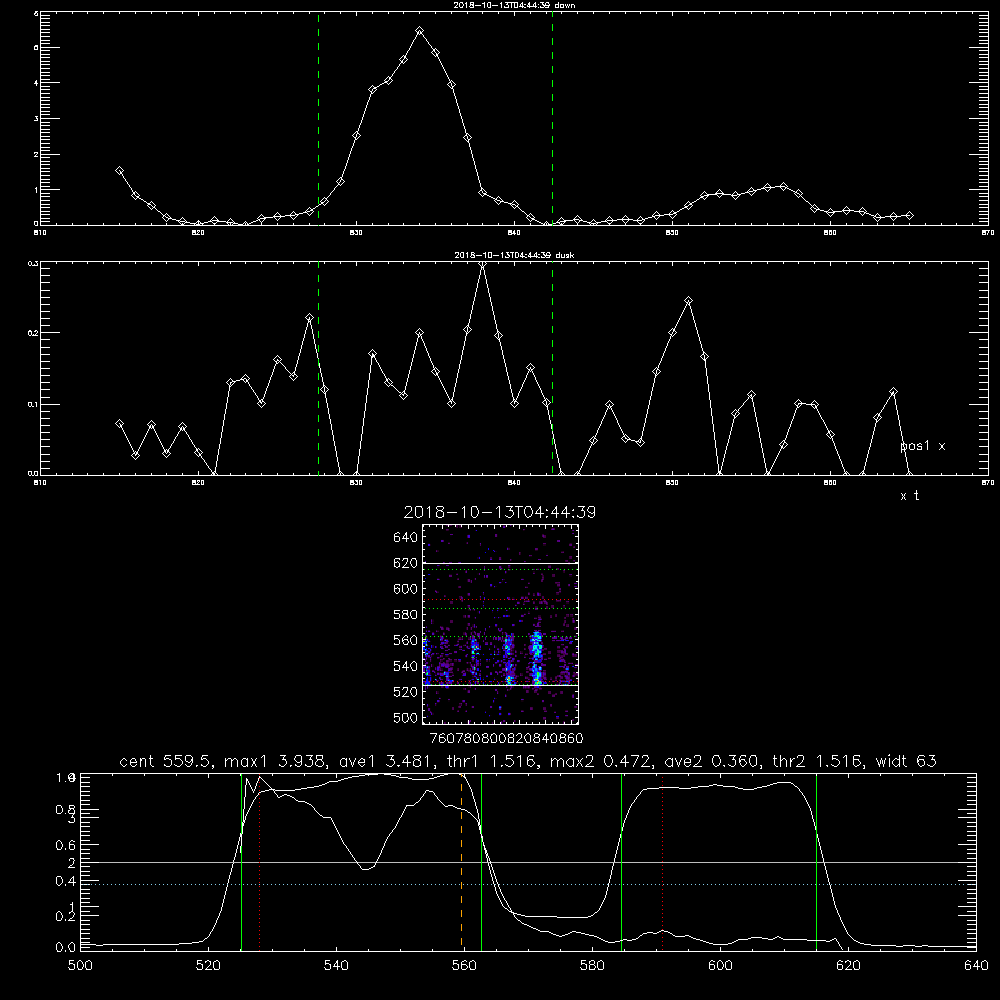
Task: Click the 'cent 559.5' value
Action: 166,761
